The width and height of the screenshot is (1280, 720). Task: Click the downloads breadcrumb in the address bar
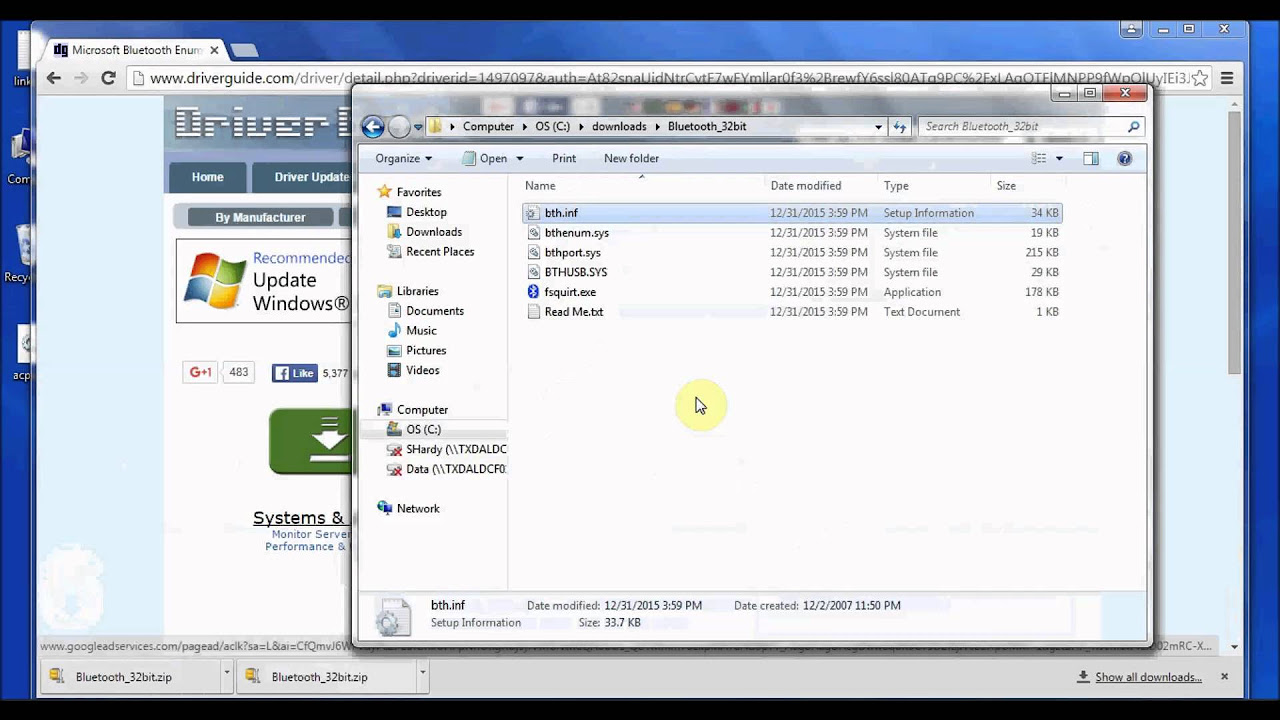pyautogui.click(x=619, y=127)
